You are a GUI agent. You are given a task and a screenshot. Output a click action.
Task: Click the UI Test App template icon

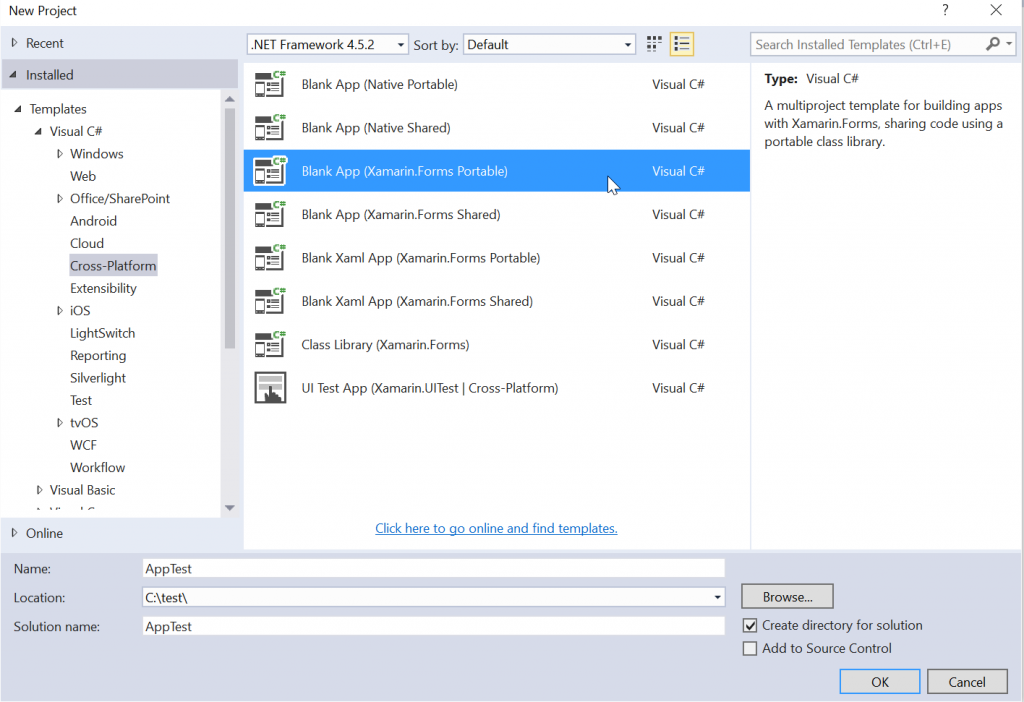coord(270,388)
